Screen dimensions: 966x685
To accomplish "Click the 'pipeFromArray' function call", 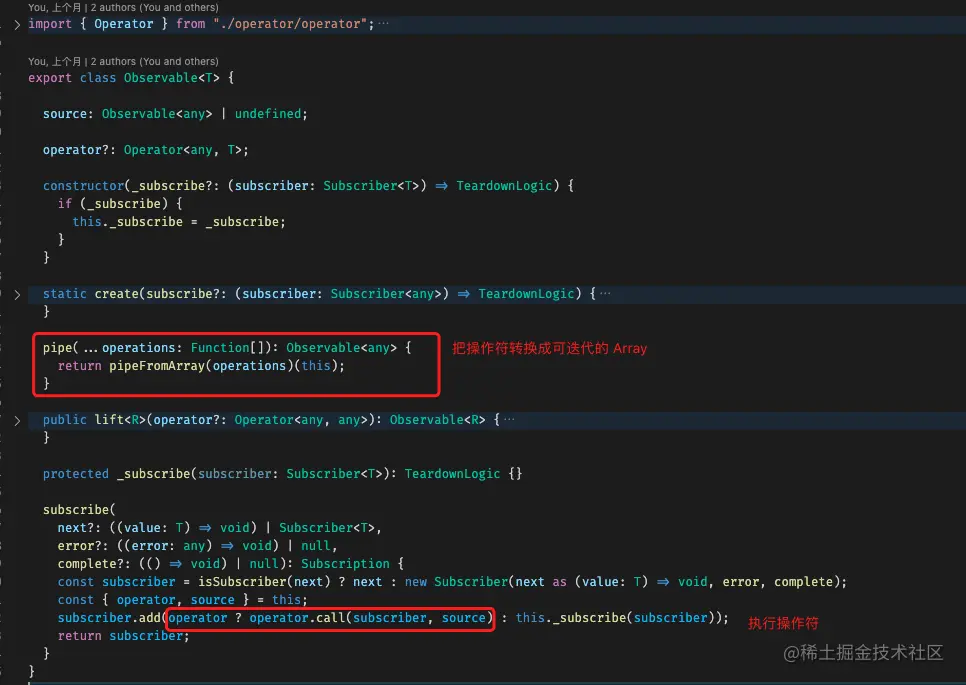I will pyautogui.click(x=157, y=366).
